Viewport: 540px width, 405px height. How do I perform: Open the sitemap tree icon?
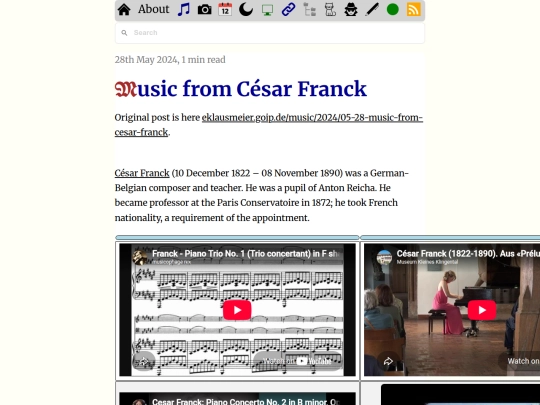click(x=309, y=10)
